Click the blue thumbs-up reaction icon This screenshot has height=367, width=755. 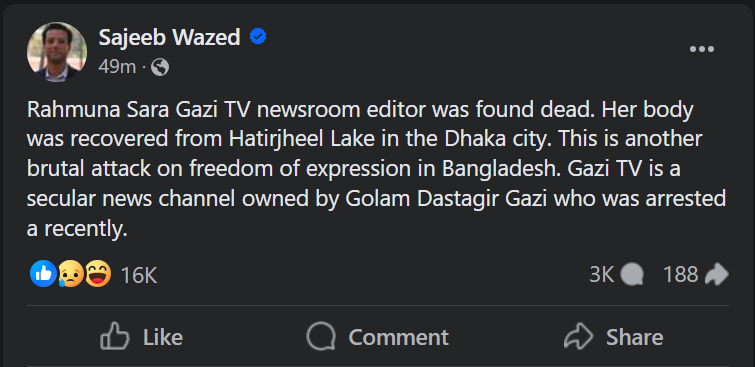tap(43, 274)
